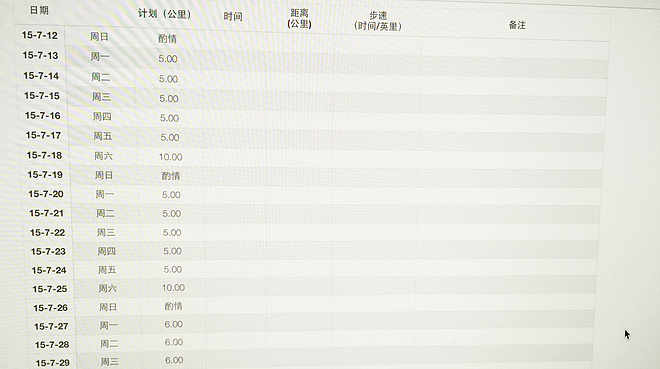Click the 距离(公里) column header
The image size is (660, 369).
click(299, 19)
